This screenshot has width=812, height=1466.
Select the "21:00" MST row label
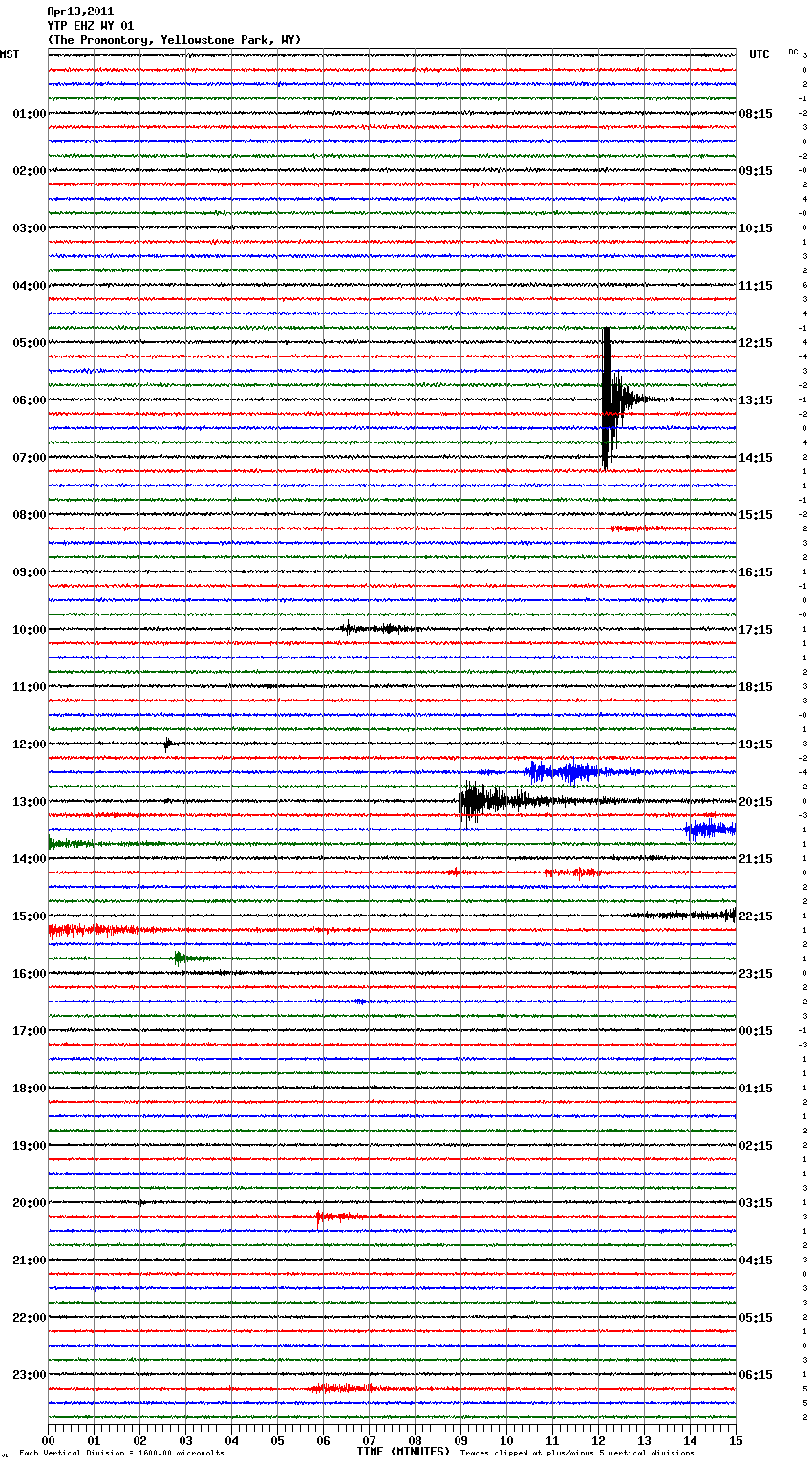30,1261
